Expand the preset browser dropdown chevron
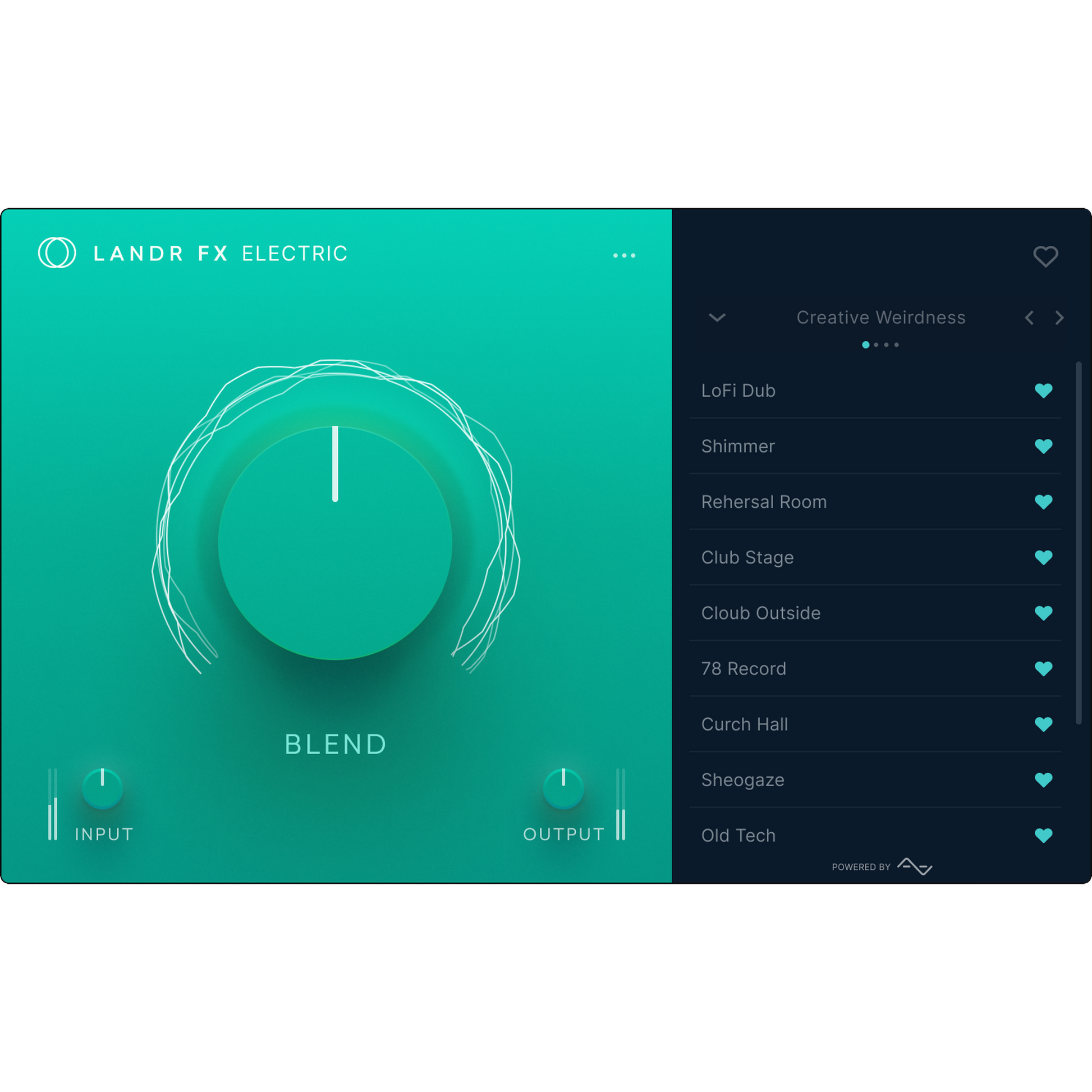 click(x=717, y=318)
